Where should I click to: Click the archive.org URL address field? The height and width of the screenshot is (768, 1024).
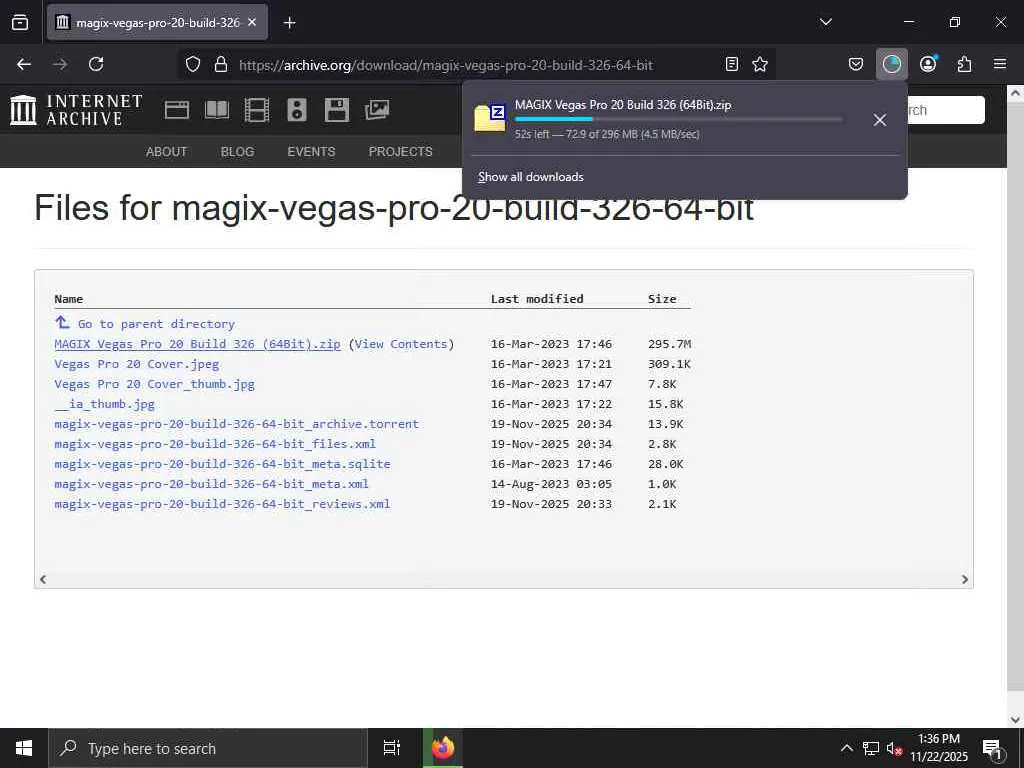click(445, 65)
